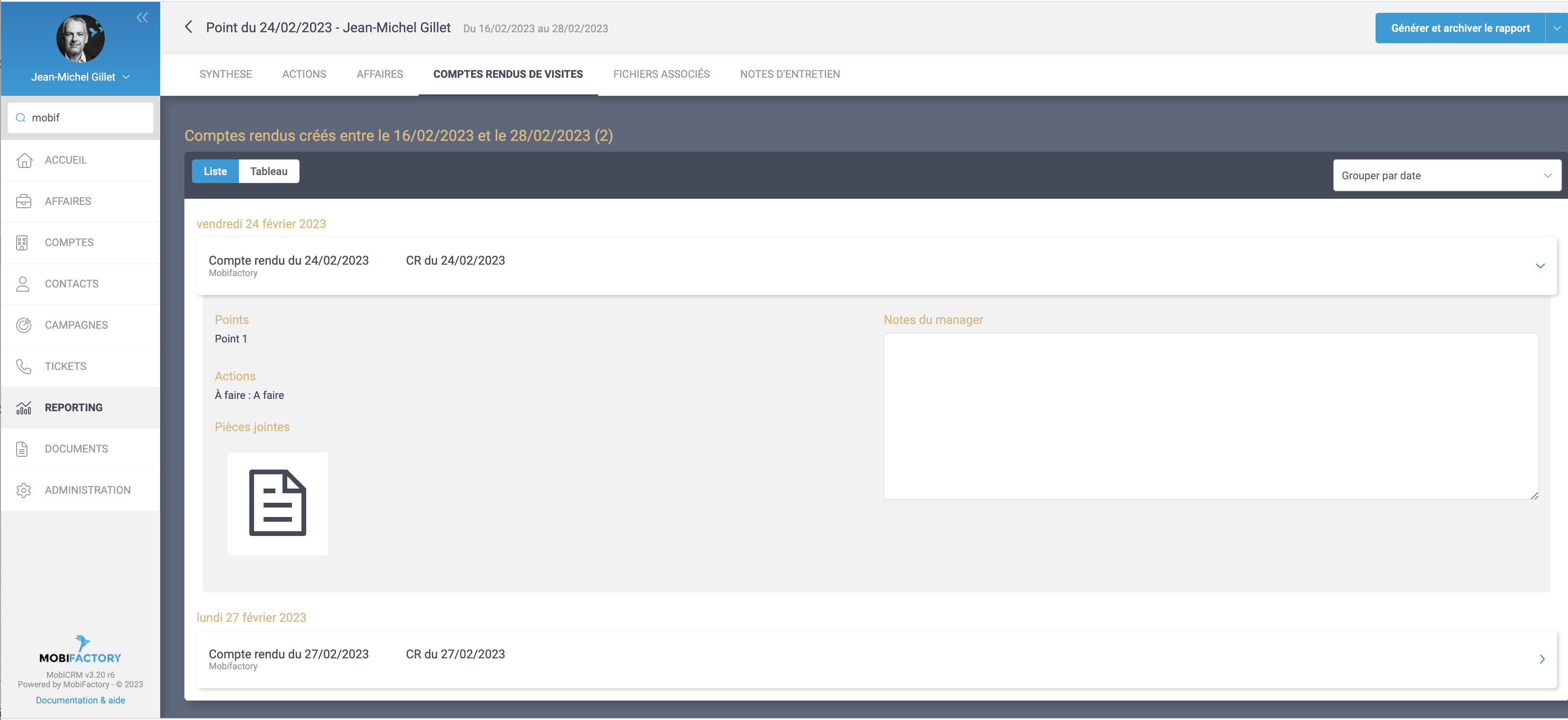1568x720 pixels.
Task: Switch view to Tableau
Action: (x=268, y=171)
